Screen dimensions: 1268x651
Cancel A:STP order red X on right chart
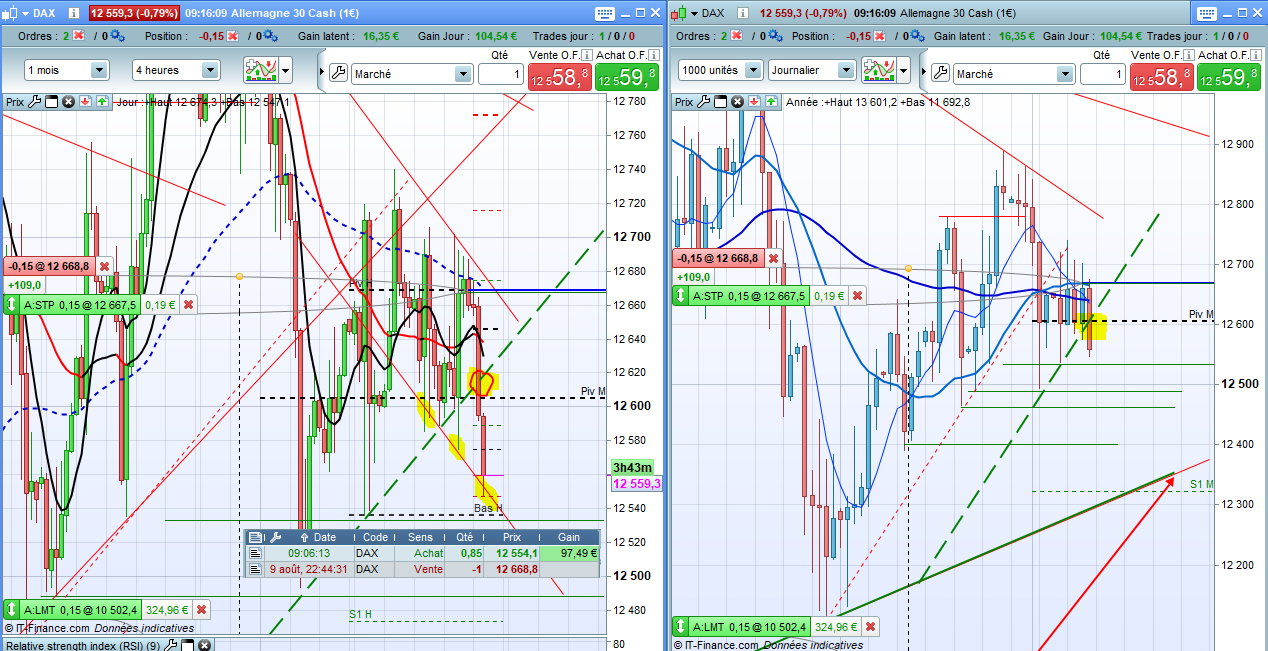856,296
